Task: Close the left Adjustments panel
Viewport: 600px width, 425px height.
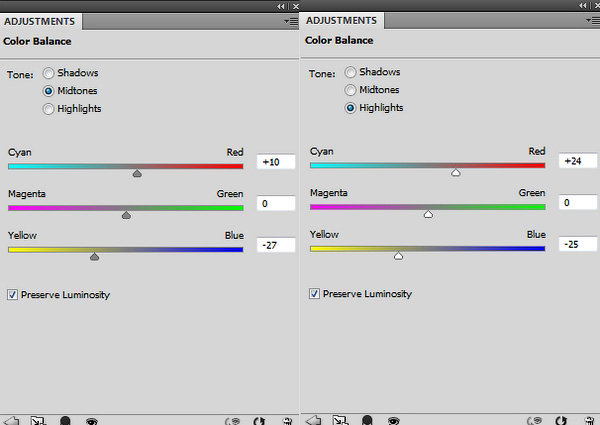Action: tap(295, 6)
